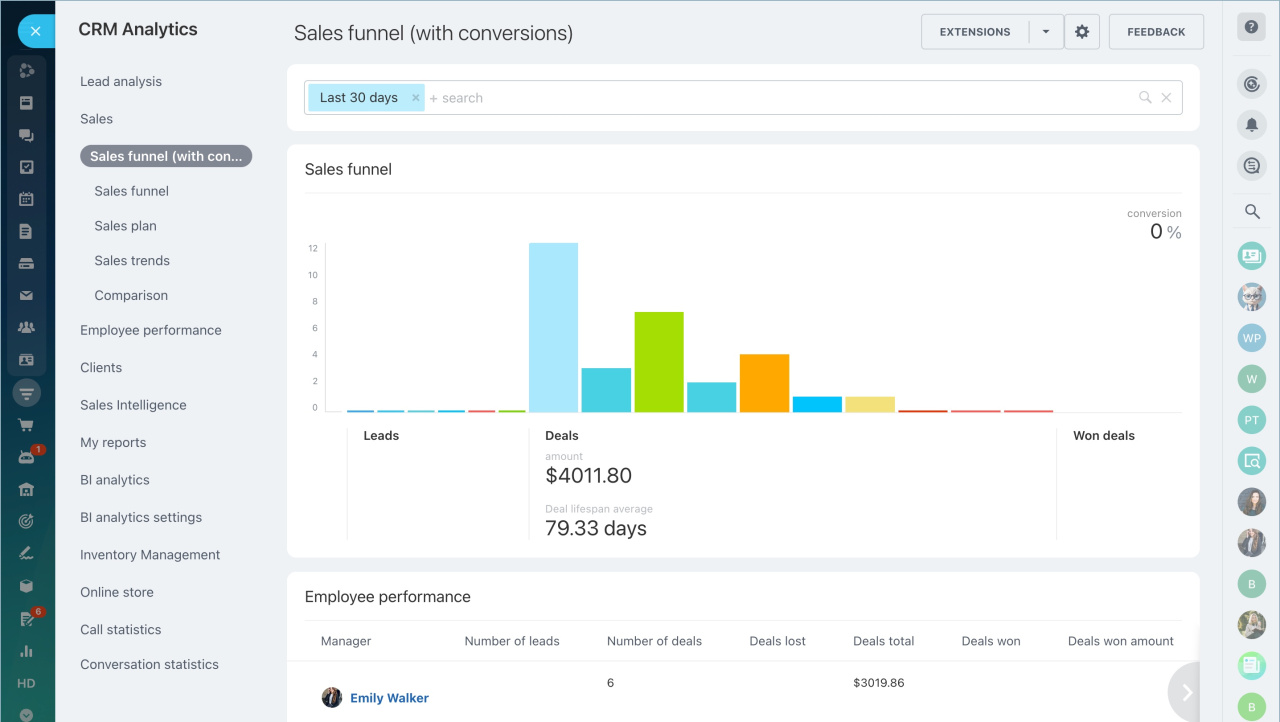Click the tallest light blue funnel bar
1280x722 pixels.
point(553,327)
